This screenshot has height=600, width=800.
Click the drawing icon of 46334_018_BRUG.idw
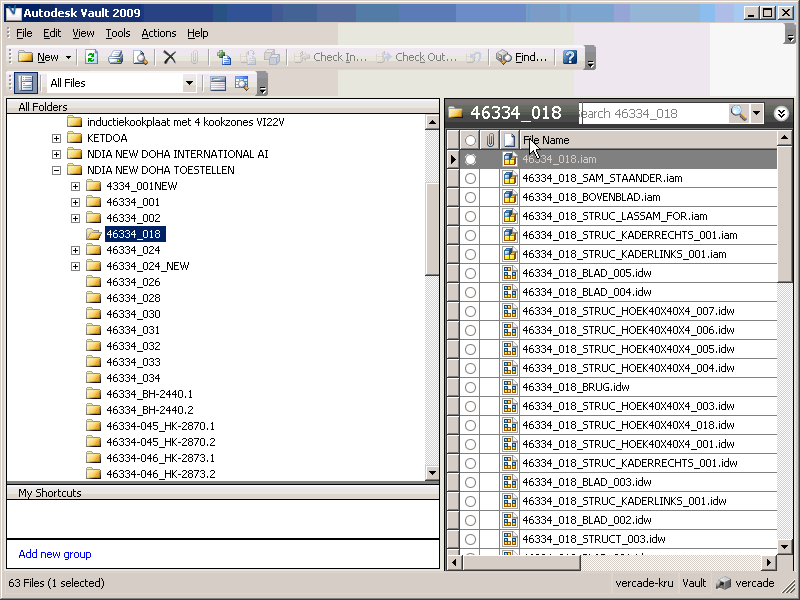point(509,387)
